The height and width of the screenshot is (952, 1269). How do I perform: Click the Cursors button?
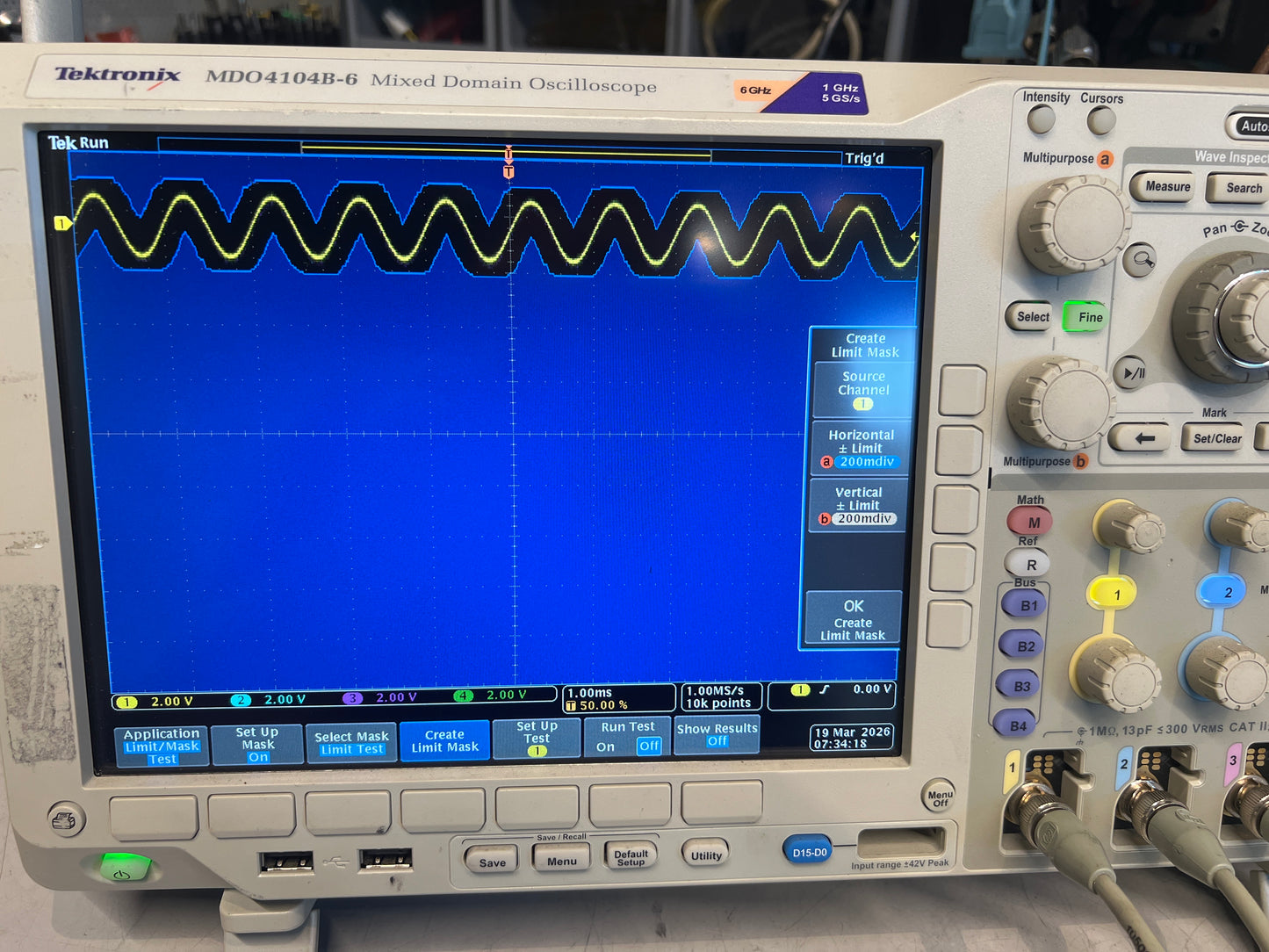coord(1100,119)
